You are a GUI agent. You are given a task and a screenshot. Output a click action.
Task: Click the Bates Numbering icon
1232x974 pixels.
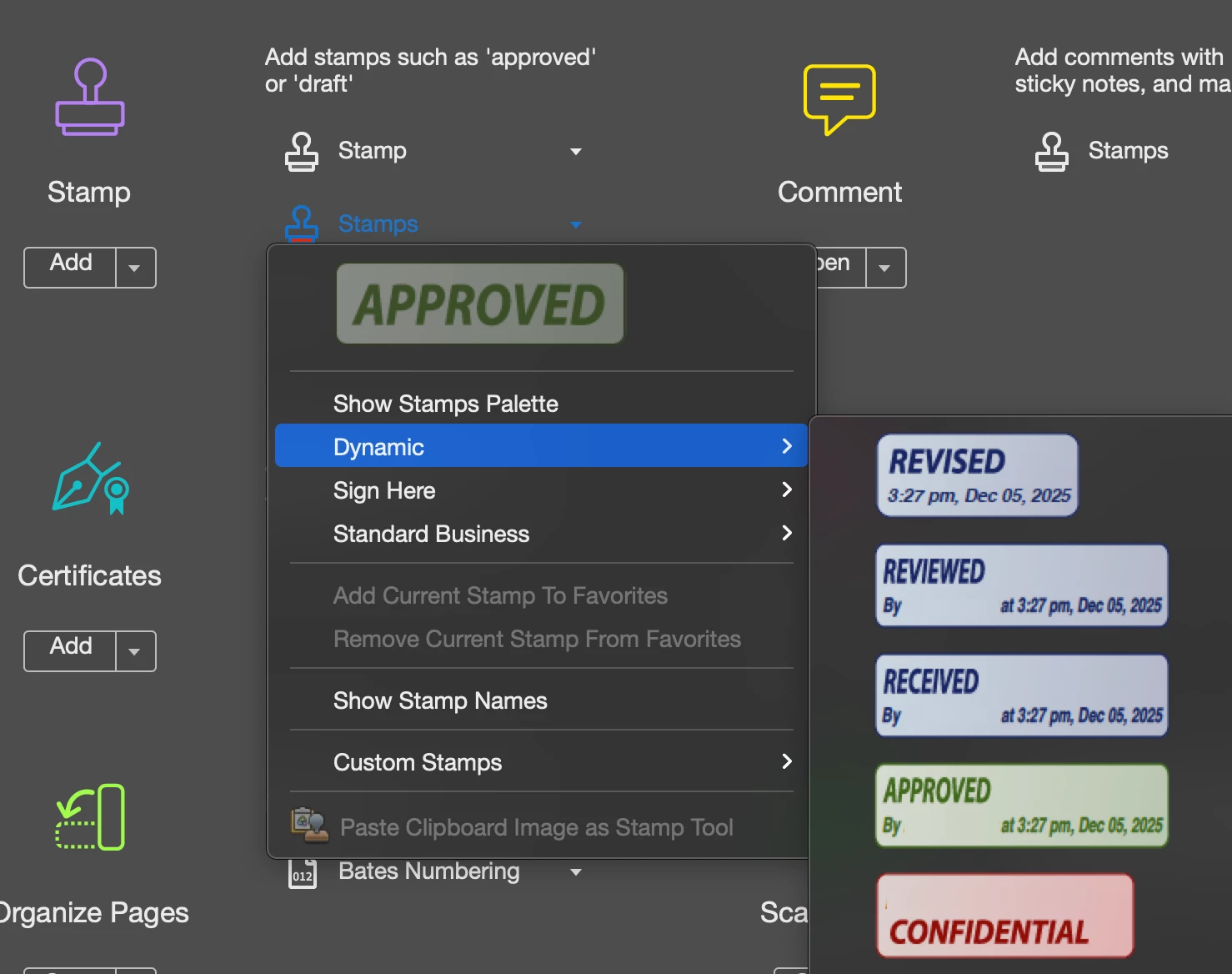pyautogui.click(x=303, y=873)
